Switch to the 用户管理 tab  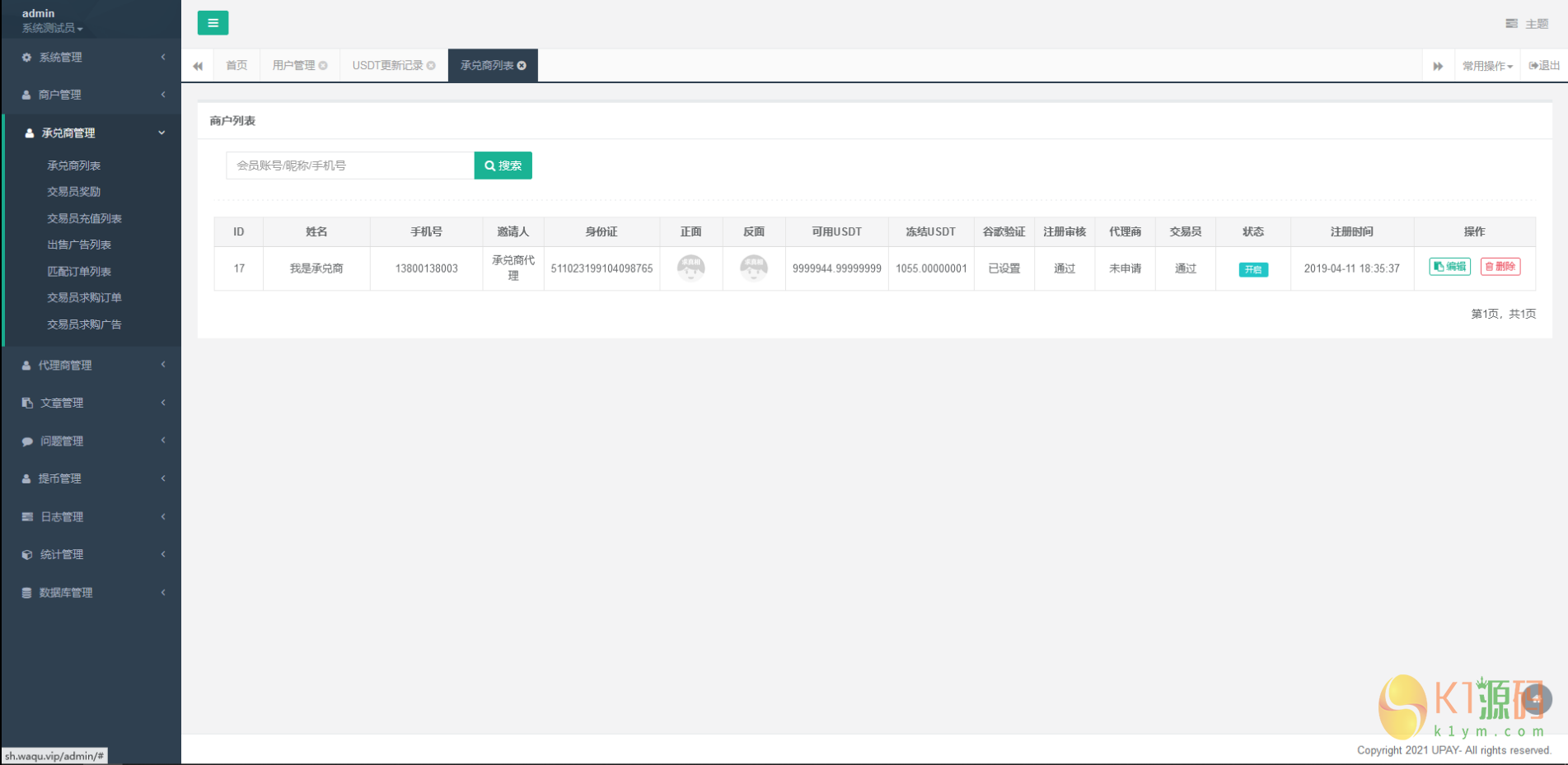click(x=294, y=66)
